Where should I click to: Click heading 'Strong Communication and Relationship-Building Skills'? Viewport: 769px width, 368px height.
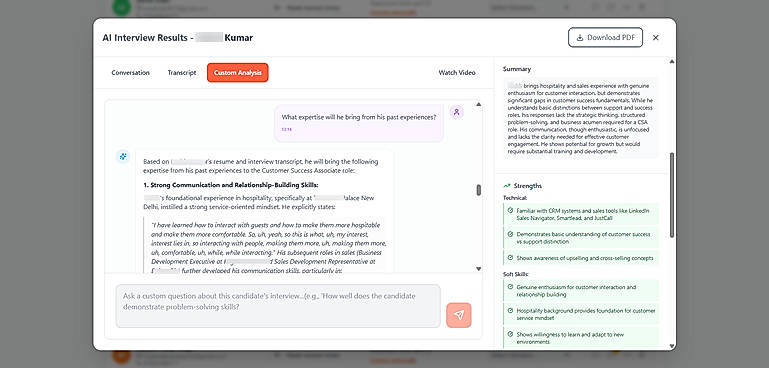pos(231,185)
